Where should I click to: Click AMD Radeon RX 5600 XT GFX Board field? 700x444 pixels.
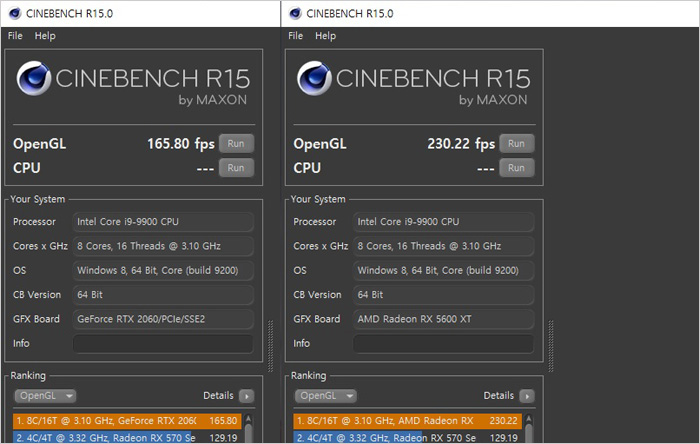point(444,319)
